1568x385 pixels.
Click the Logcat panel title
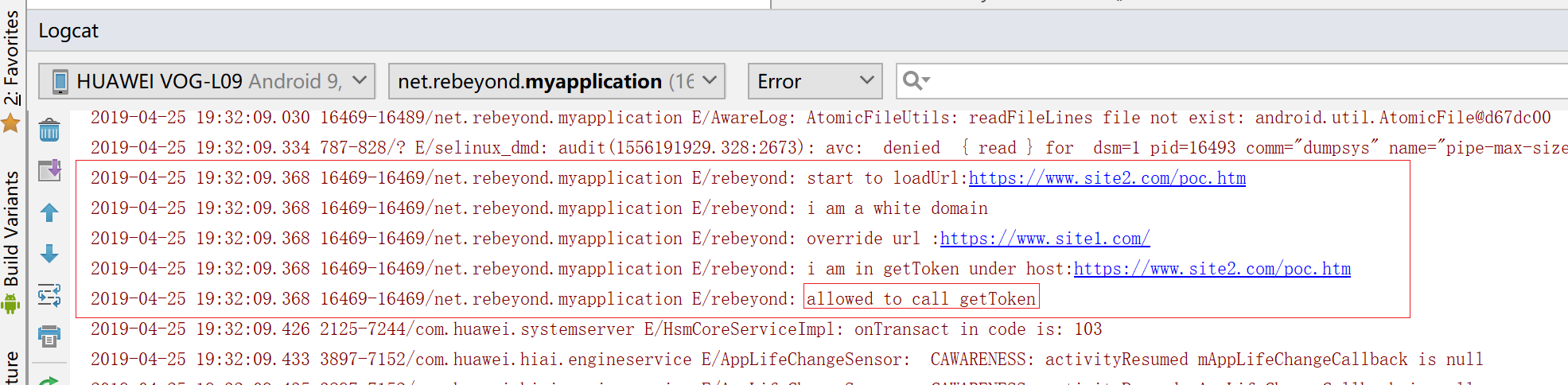pyautogui.click(x=68, y=31)
